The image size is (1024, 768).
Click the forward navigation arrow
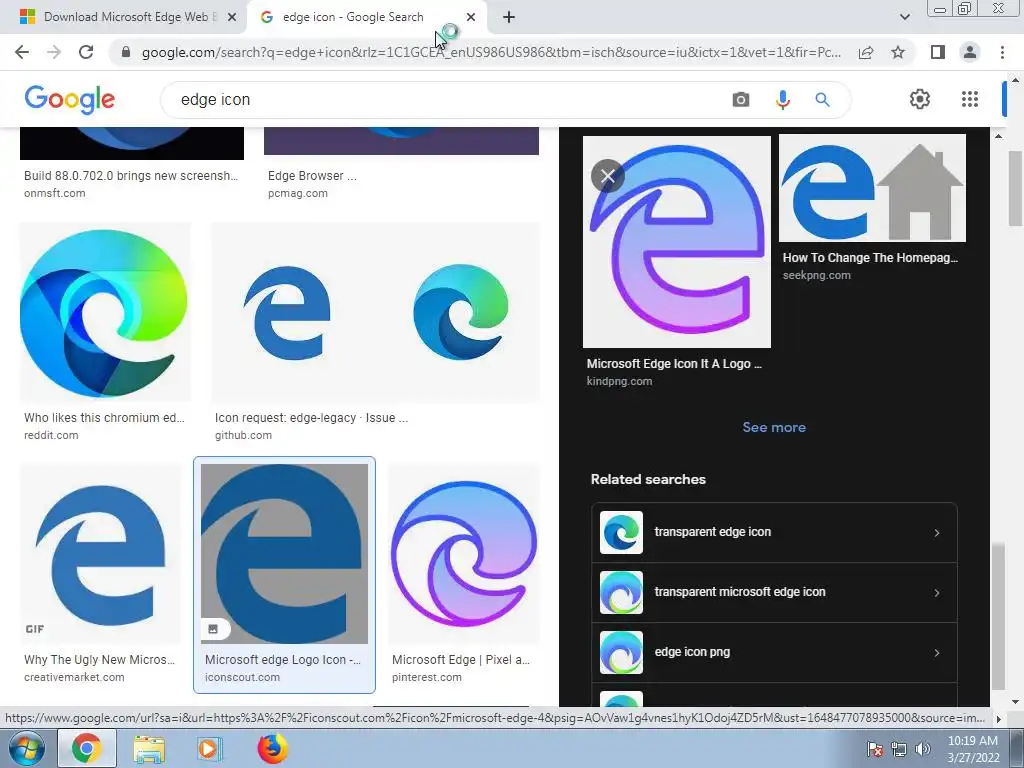pos(54,52)
